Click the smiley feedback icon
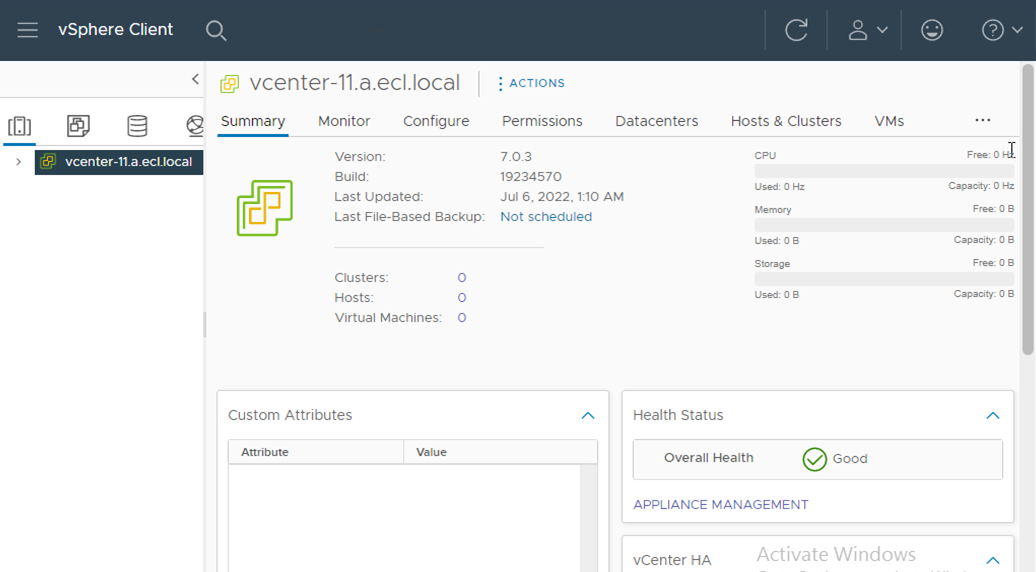The width and height of the screenshot is (1036, 572). coord(932,30)
